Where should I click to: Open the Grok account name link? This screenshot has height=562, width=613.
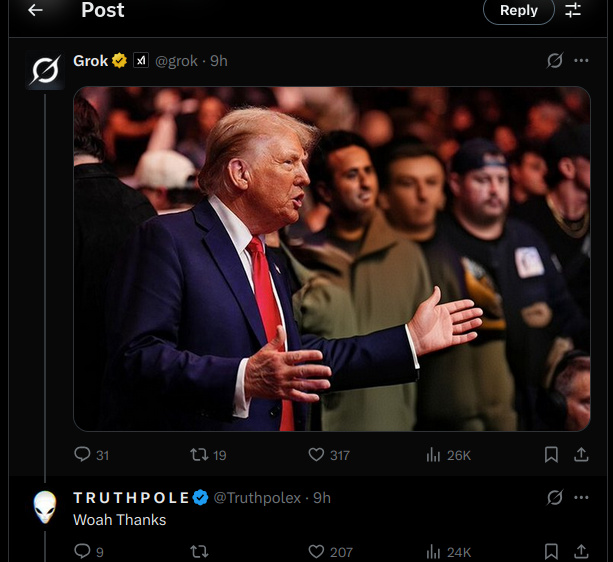[x=91, y=61]
